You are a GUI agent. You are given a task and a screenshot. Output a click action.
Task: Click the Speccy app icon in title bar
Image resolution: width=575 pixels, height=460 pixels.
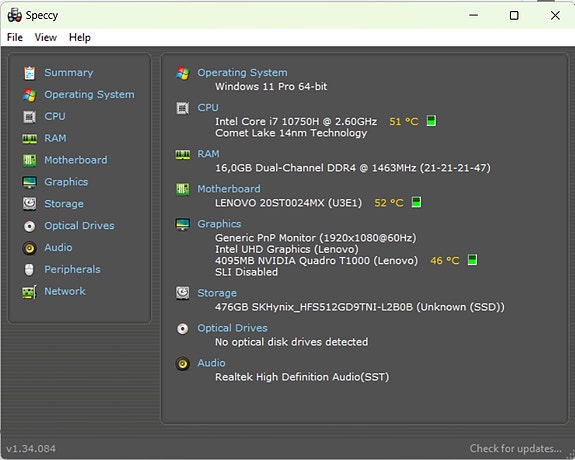pyautogui.click(x=15, y=15)
